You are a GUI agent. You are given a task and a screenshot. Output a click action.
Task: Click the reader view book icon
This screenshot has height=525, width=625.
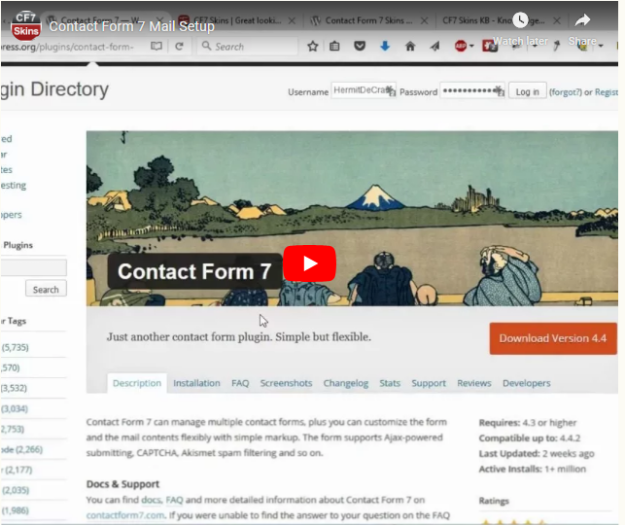pyautogui.click(x=156, y=47)
